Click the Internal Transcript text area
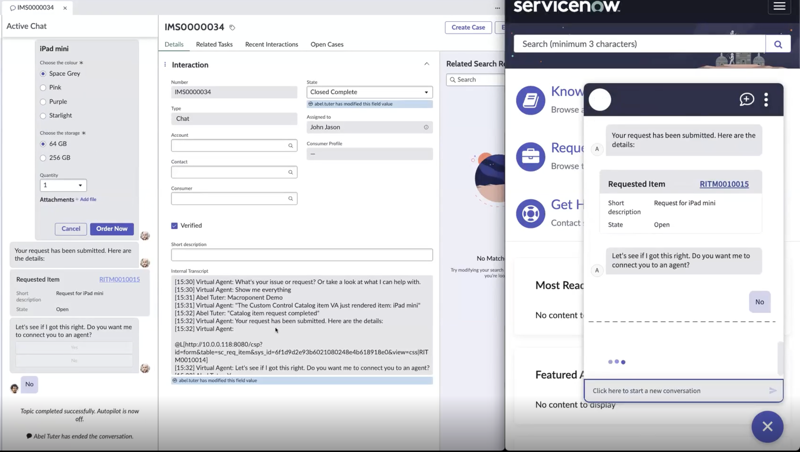 click(x=302, y=325)
